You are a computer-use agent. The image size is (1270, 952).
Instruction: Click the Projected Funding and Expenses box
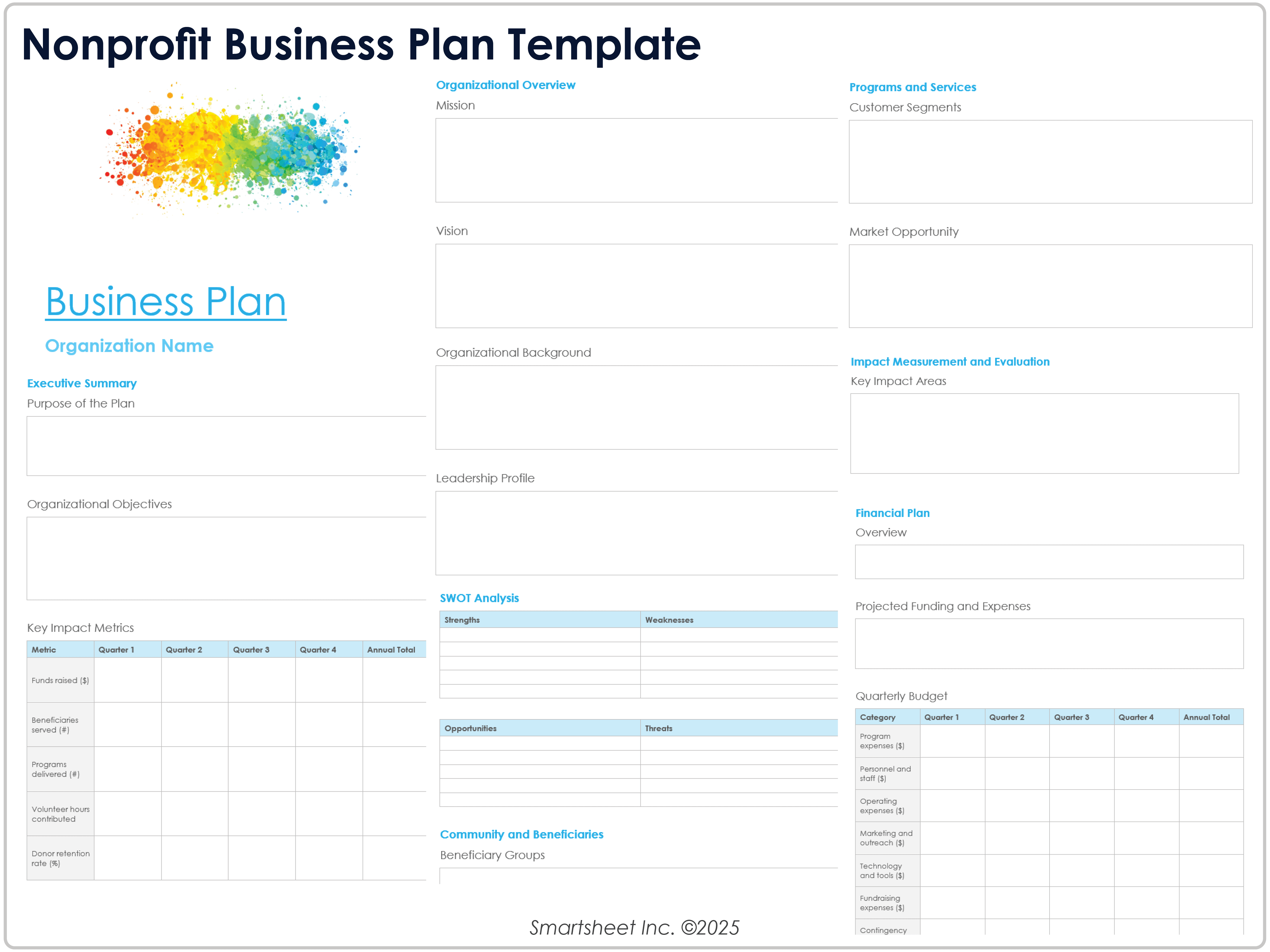click(1049, 643)
